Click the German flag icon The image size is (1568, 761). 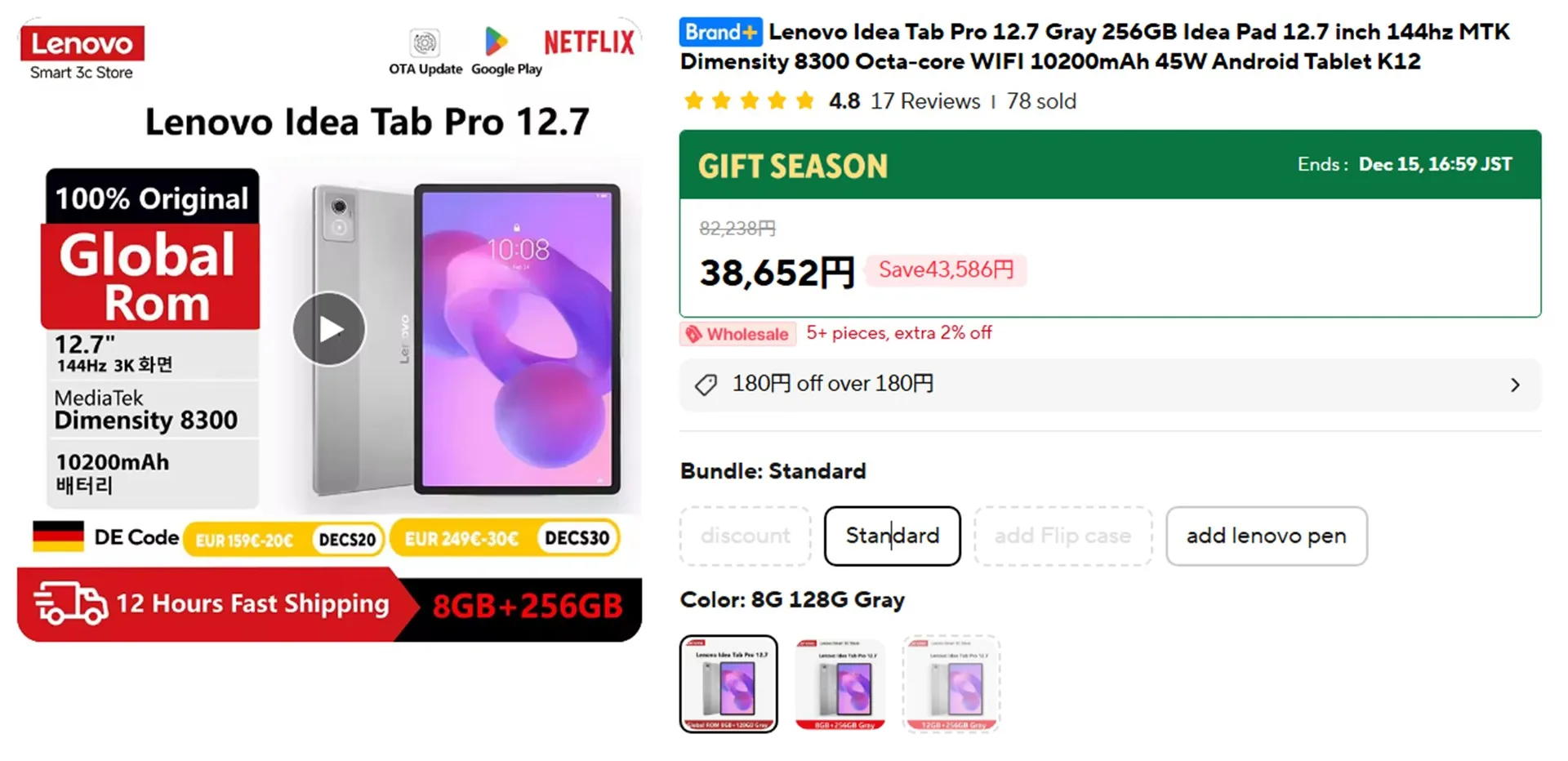[58, 536]
